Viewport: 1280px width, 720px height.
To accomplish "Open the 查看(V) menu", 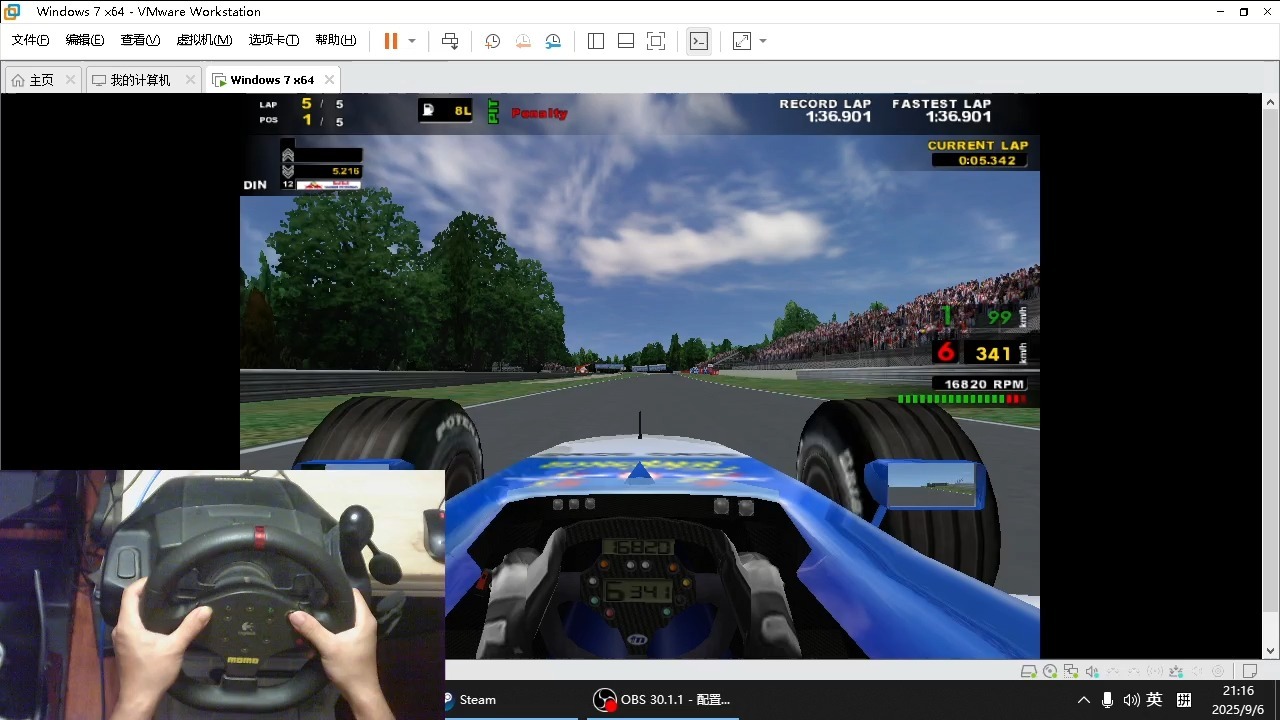I will 140,40.
